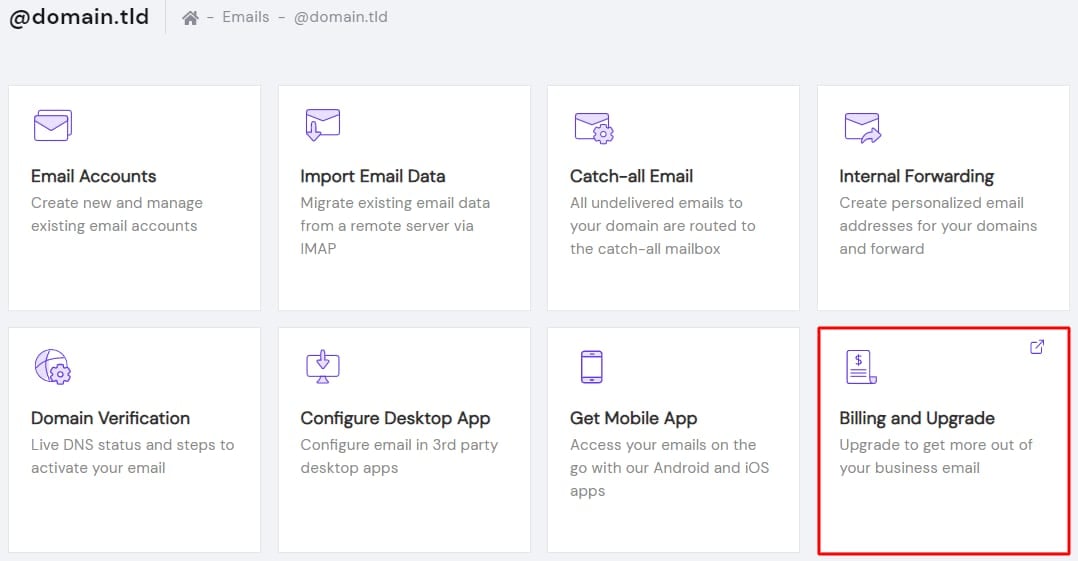Click the Email Accounts envelope icon
1078x561 pixels.
(52, 126)
